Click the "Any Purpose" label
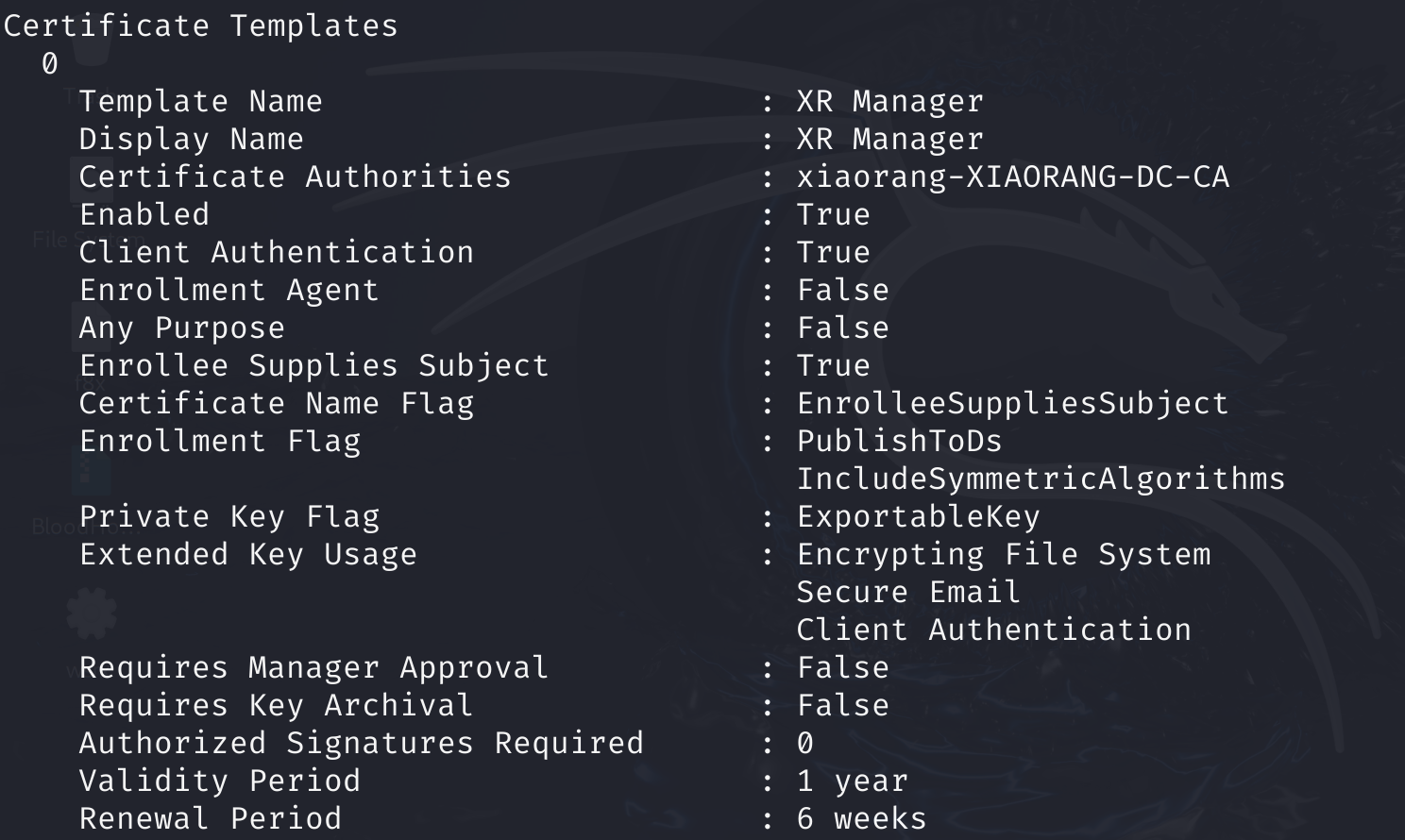The image size is (1405, 840). coord(181,328)
